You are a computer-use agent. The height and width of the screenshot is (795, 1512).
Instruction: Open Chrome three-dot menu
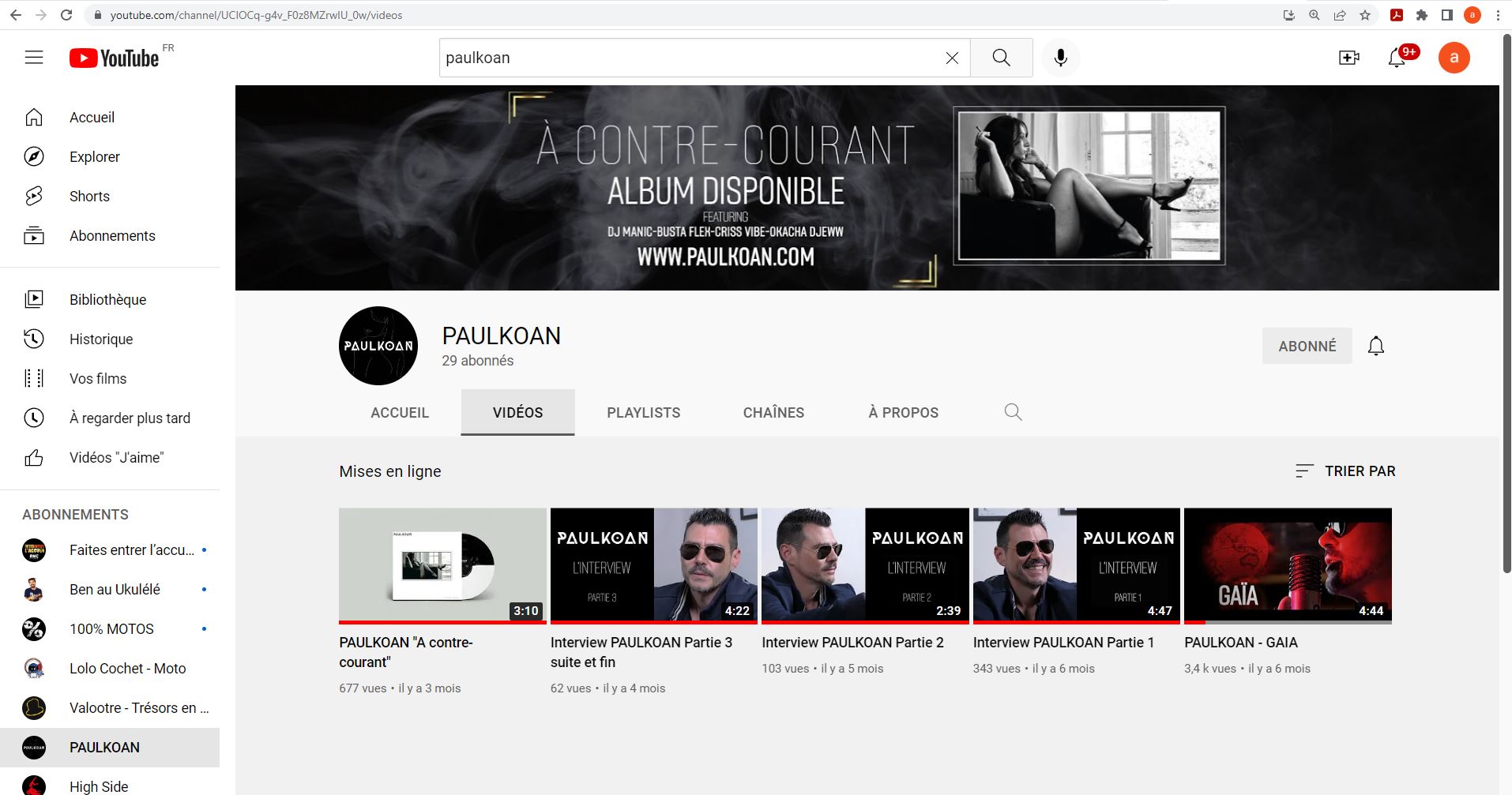(1498, 15)
